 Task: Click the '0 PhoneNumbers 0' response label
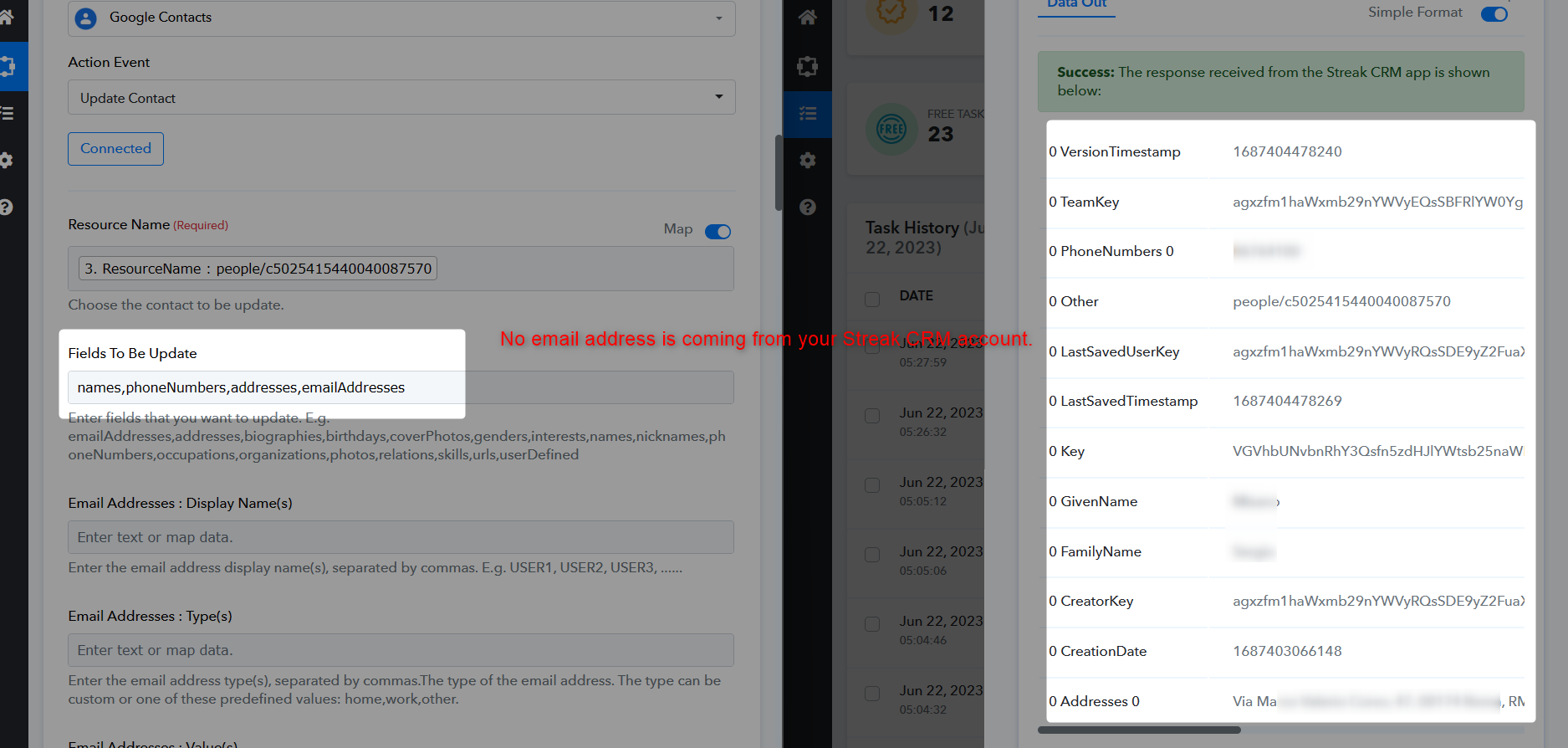(x=1111, y=251)
